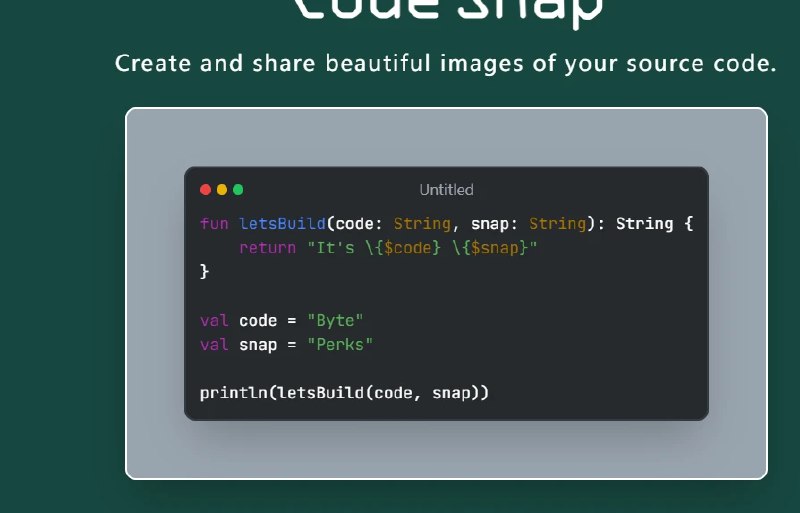Click the return "It's \{$code} \{$snap}" line
Image resolution: width=800 pixels, height=513 pixels.
click(388, 248)
